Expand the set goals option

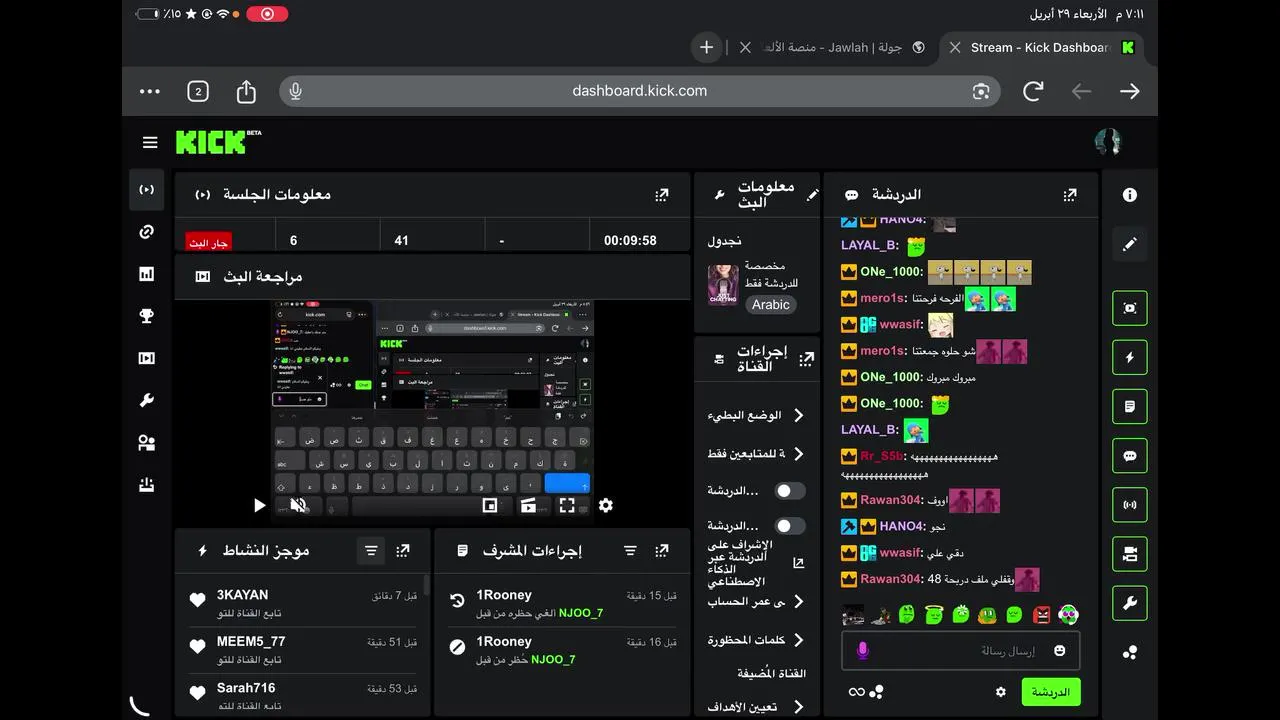click(x=757, y=707)
